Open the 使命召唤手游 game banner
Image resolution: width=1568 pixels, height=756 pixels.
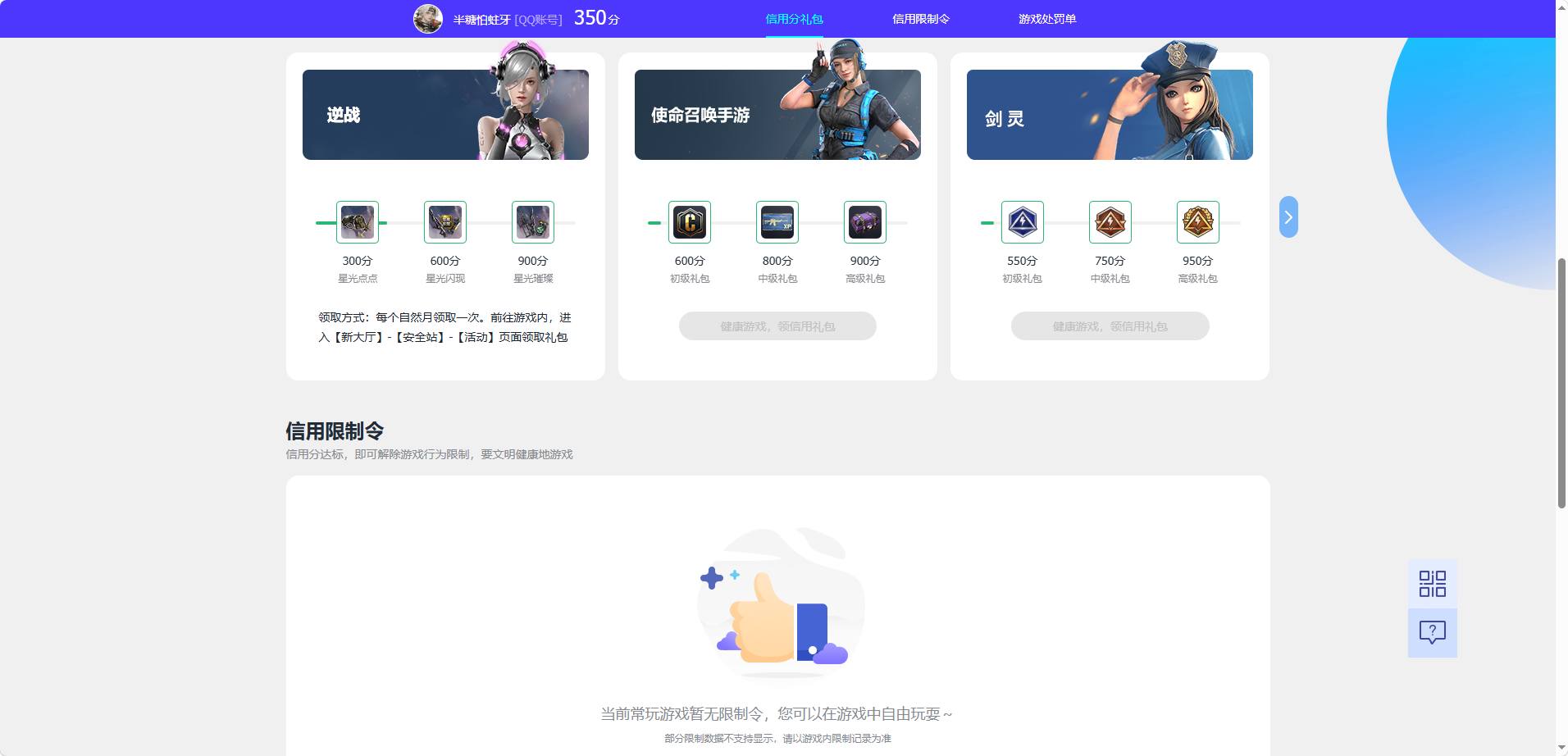pos(777,115)
